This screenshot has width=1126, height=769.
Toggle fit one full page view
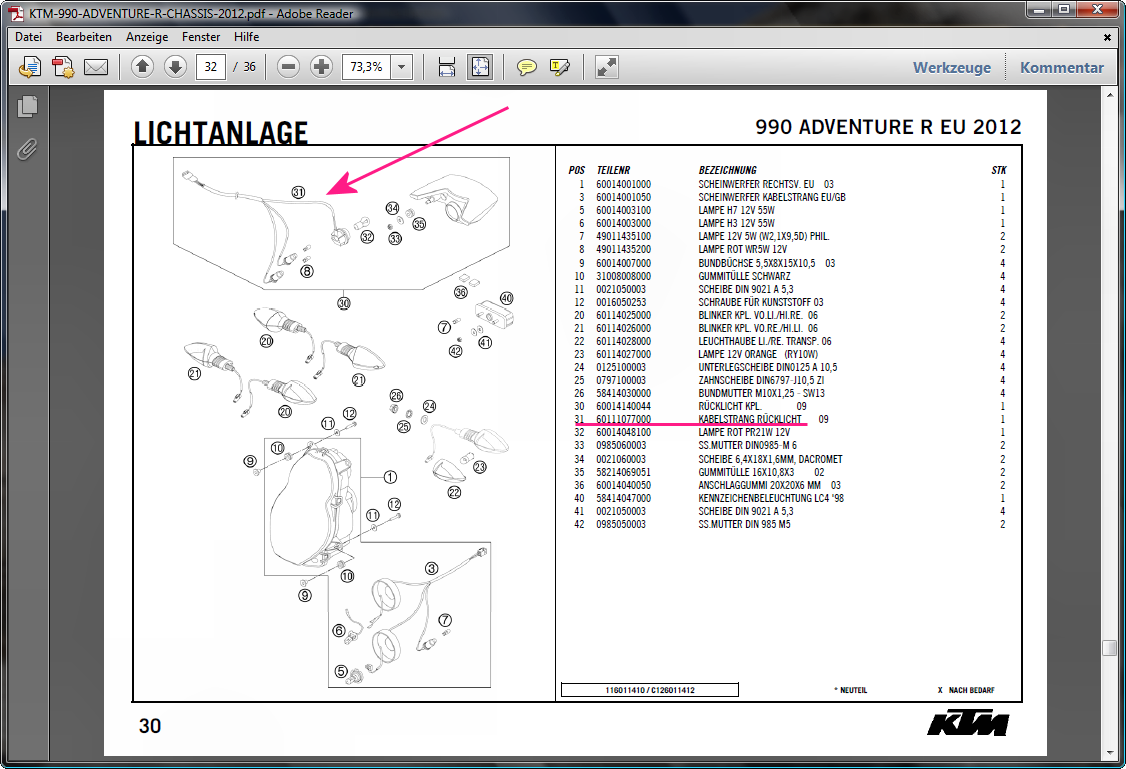[x=480, y=67]
